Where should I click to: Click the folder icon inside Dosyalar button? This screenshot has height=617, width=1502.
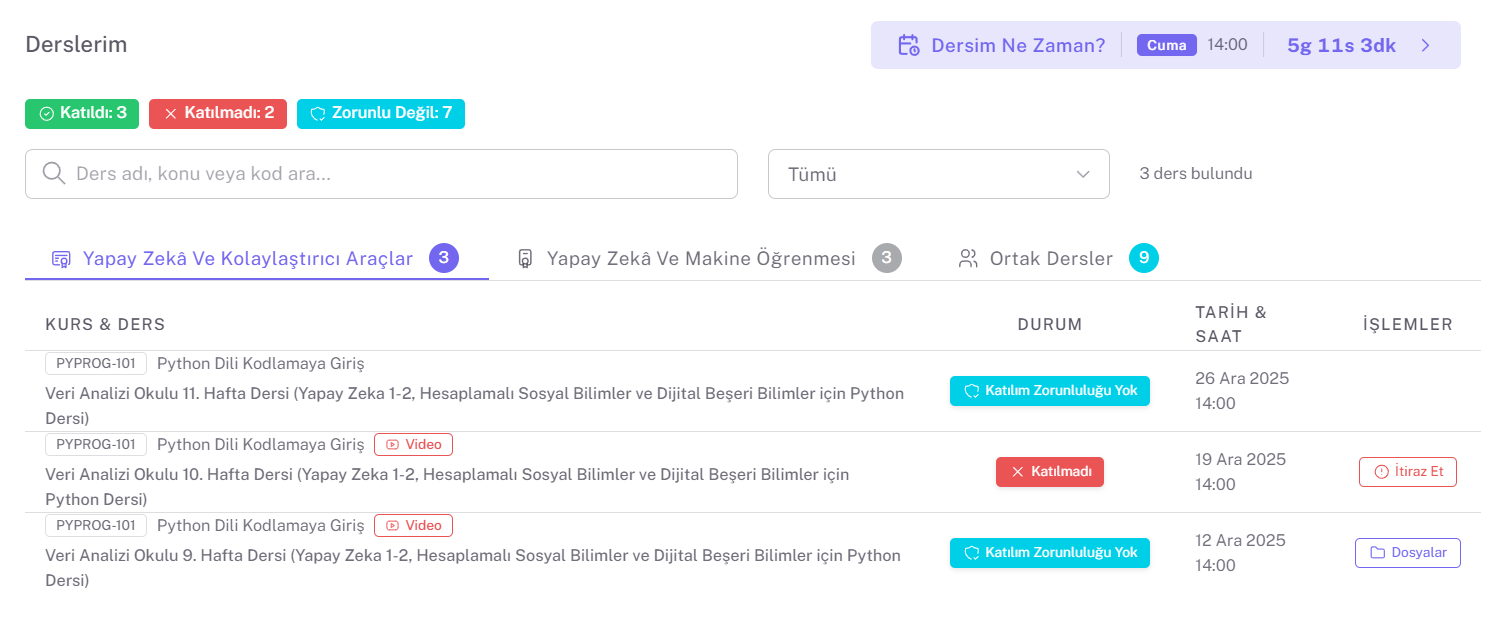pos(1377,552)
